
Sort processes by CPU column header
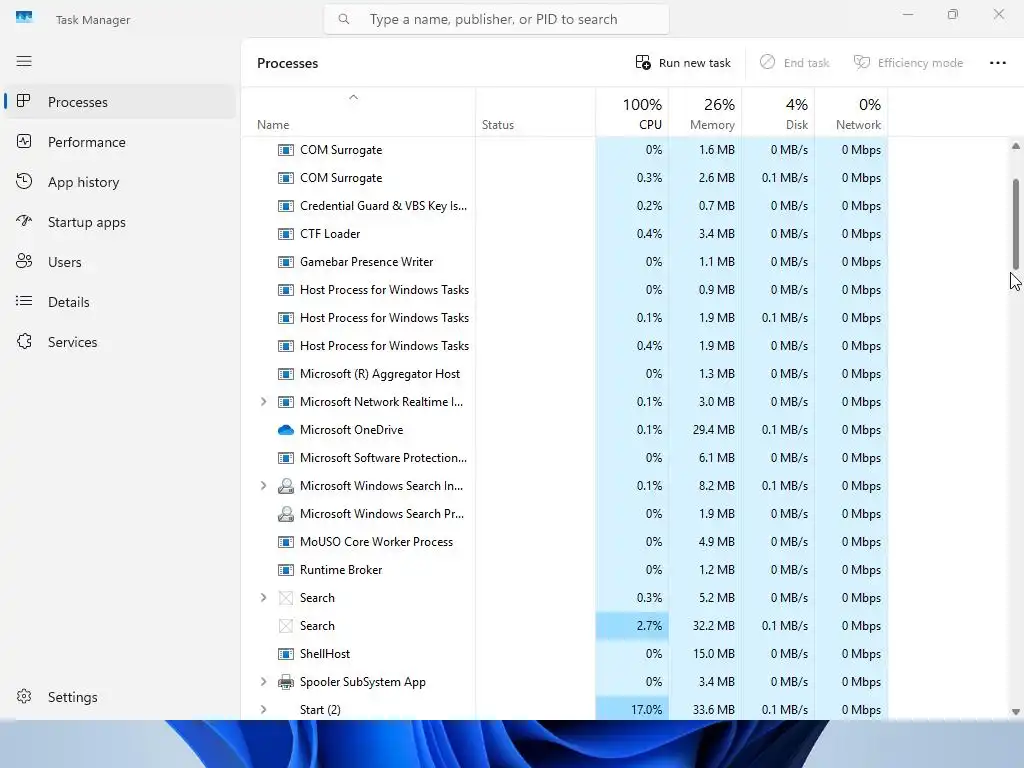point(632,112)
